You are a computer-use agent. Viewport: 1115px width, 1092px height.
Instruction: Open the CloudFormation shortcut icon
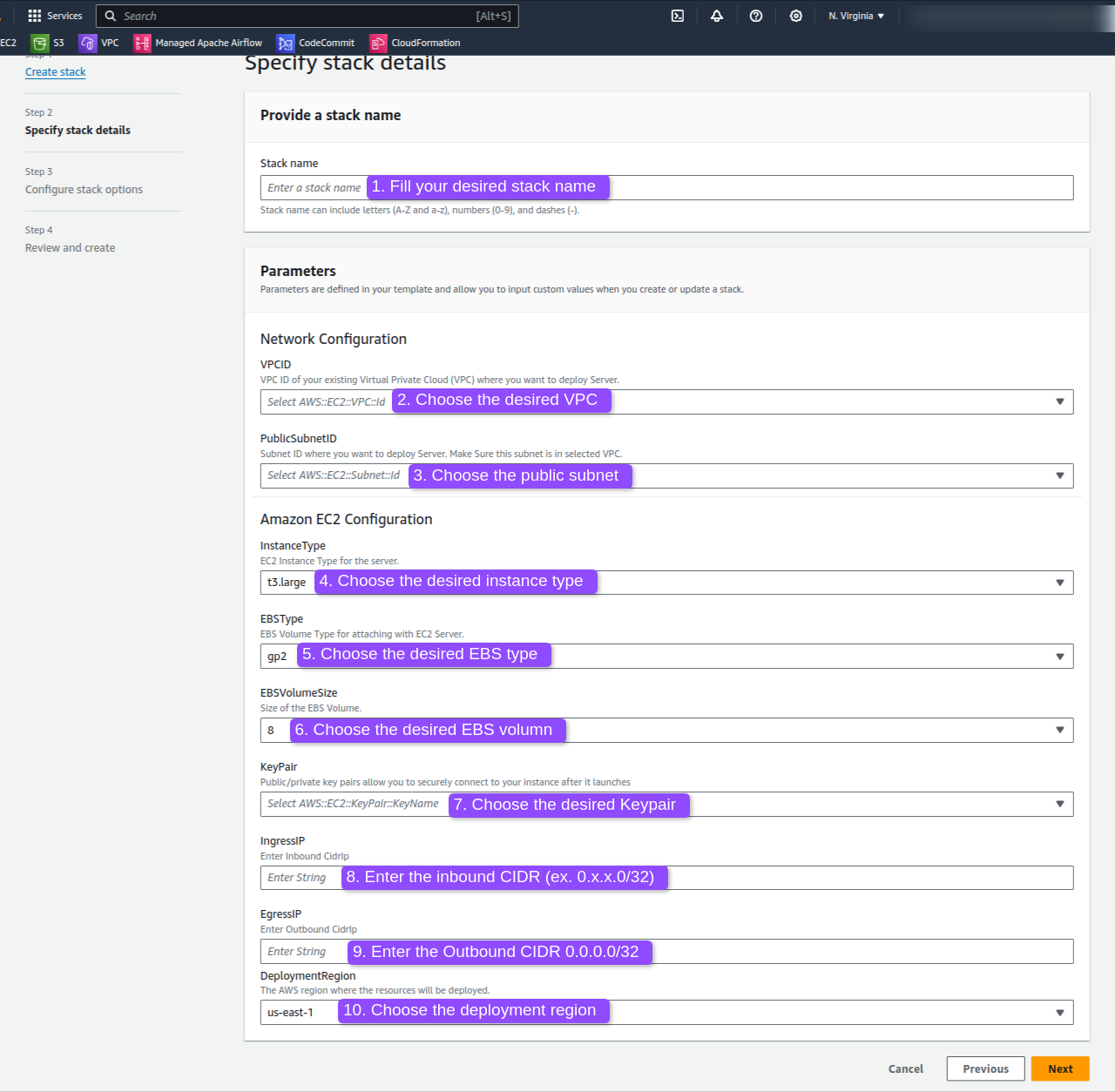[x=378, y=43]
